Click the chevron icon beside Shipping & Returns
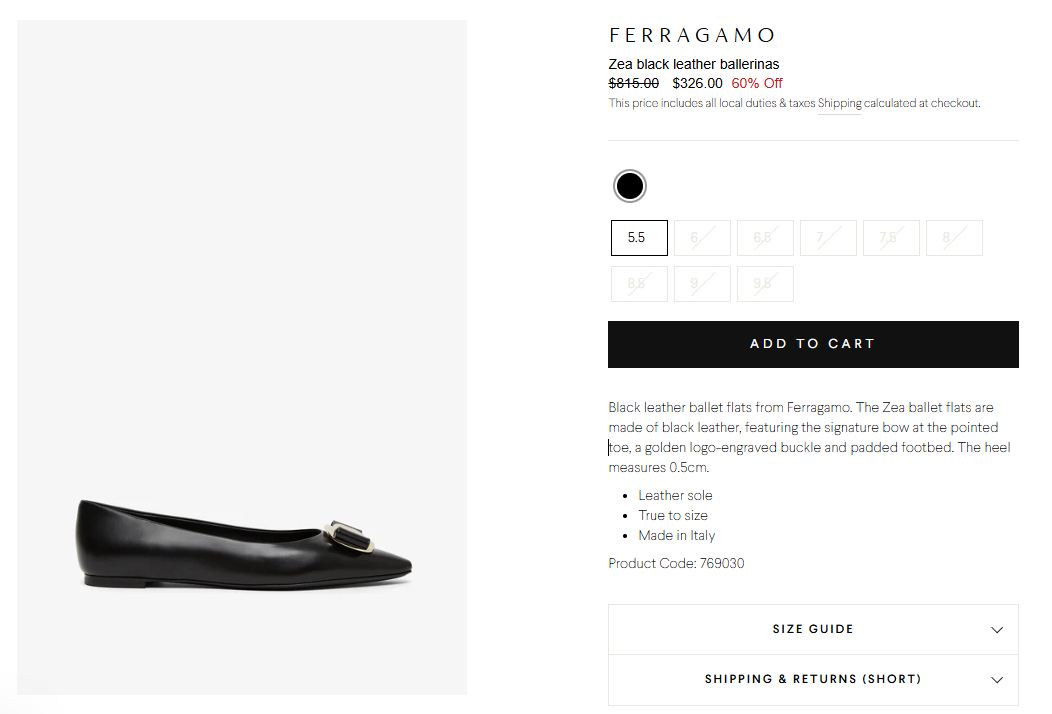1052x714 pixels. tap(996, 680)
